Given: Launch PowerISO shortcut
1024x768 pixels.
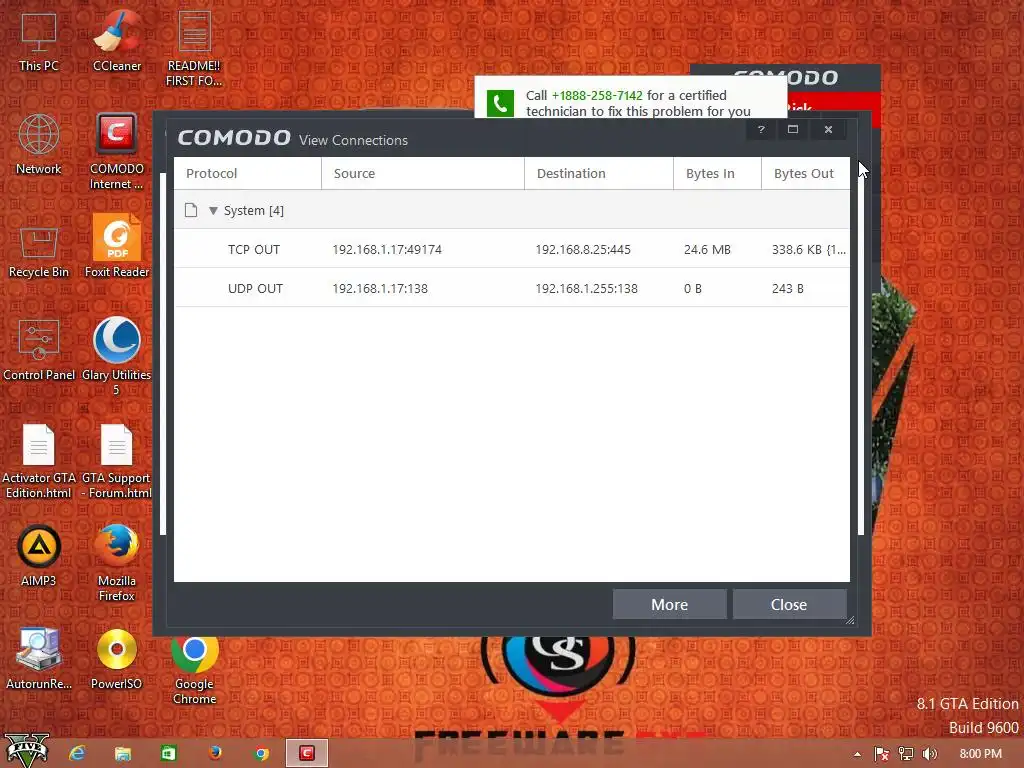Looking at the screenshot, I should coord(117,658).
